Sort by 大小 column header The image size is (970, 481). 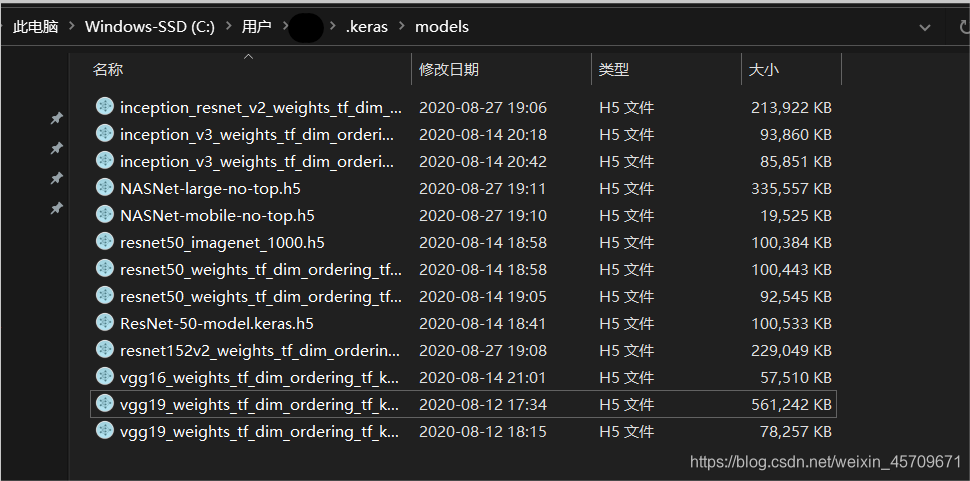click(x=763, y=69)
